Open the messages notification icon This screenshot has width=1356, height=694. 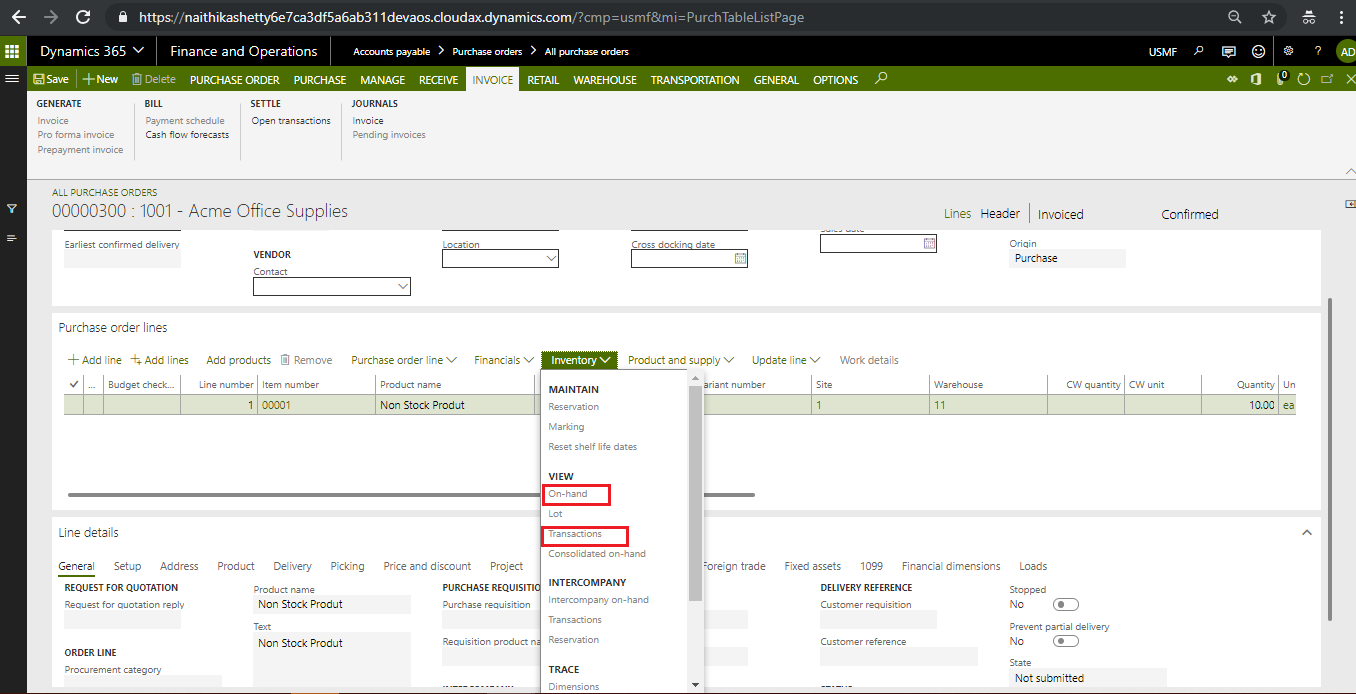point(1229,51)
